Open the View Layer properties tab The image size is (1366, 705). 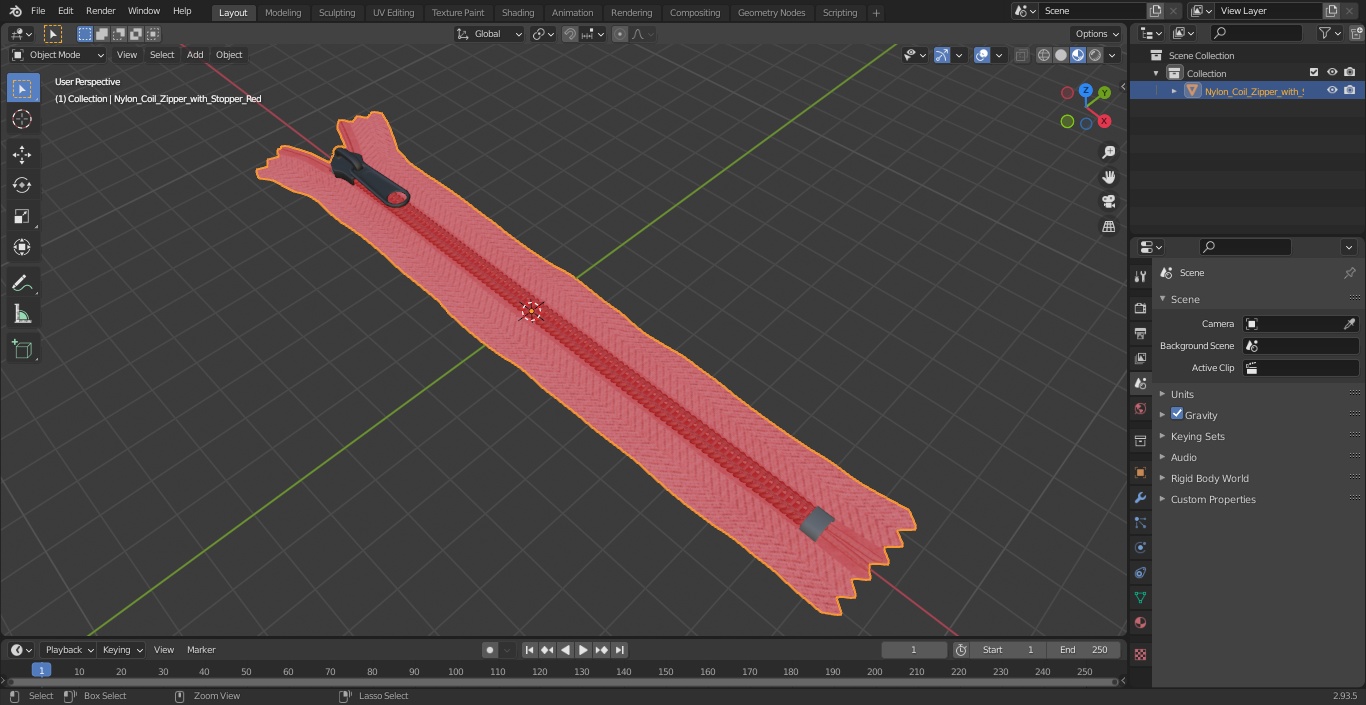[1140, 358]
